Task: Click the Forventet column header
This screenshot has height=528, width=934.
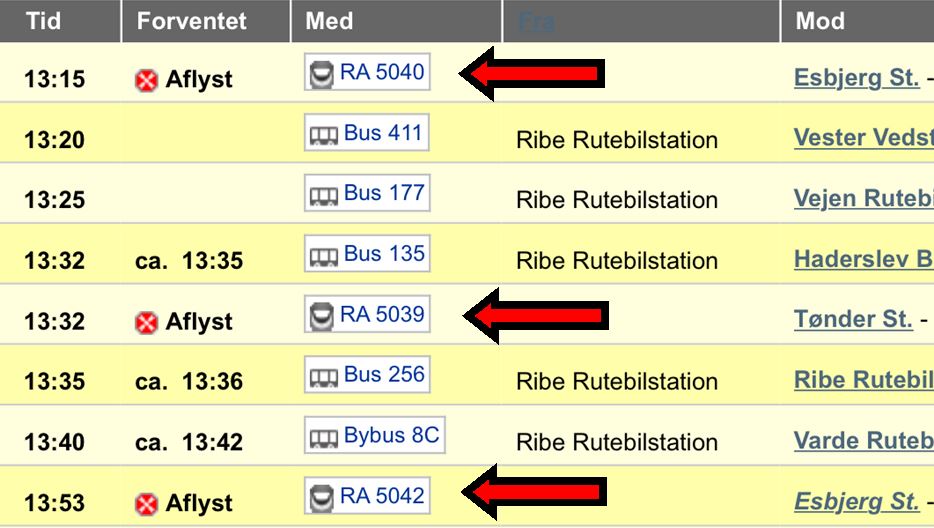Action: 191,21
